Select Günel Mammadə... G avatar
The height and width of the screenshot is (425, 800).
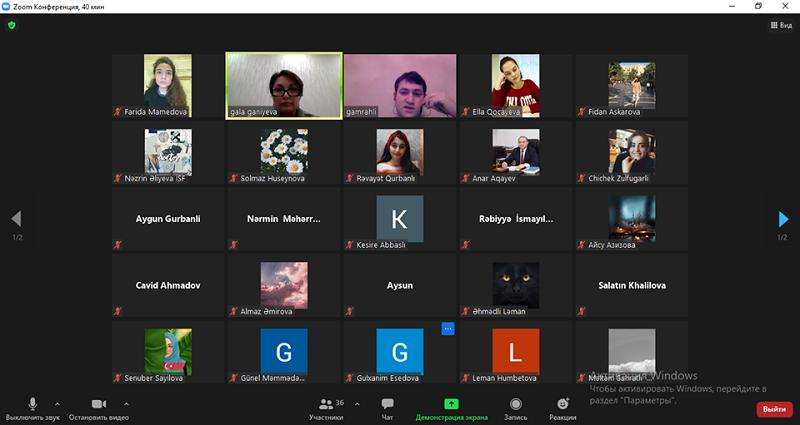tap(284, 352)
